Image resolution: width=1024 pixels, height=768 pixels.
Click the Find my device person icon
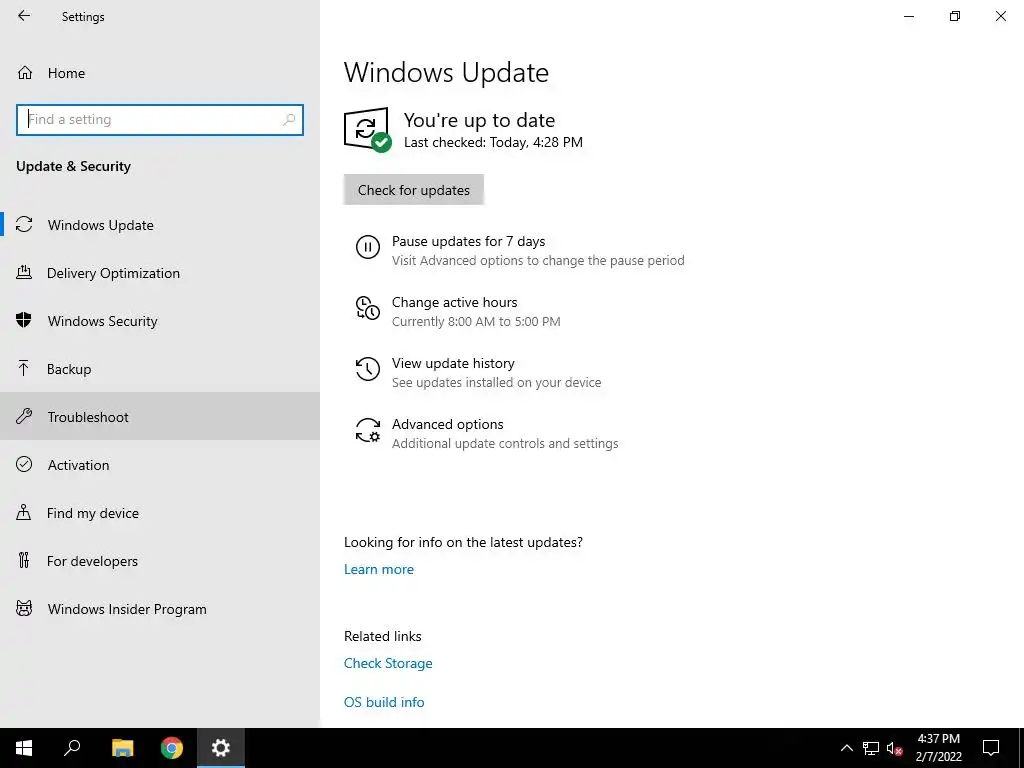(x=24, y=512)
